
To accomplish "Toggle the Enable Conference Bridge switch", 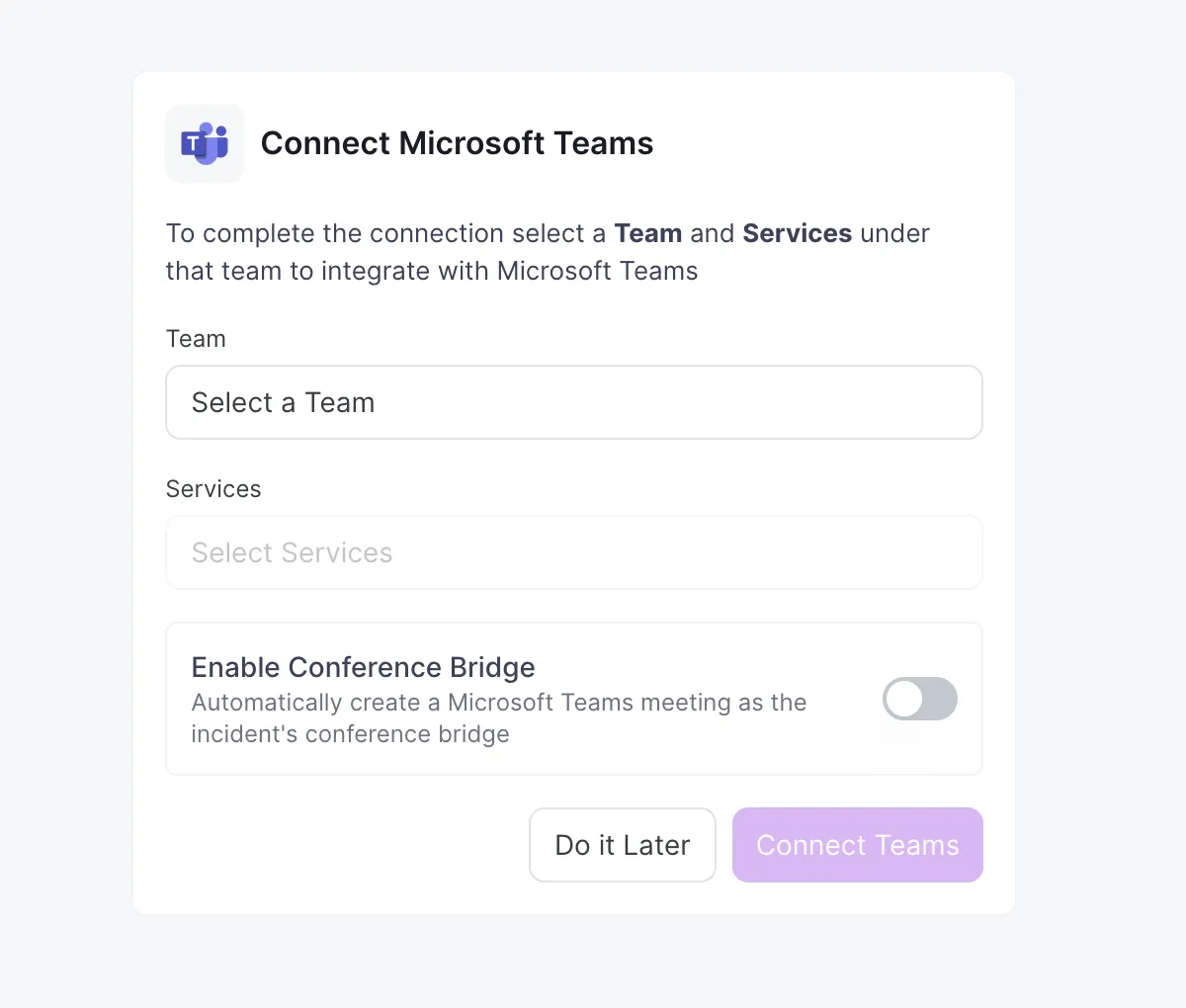I will (x=920, y=699).
